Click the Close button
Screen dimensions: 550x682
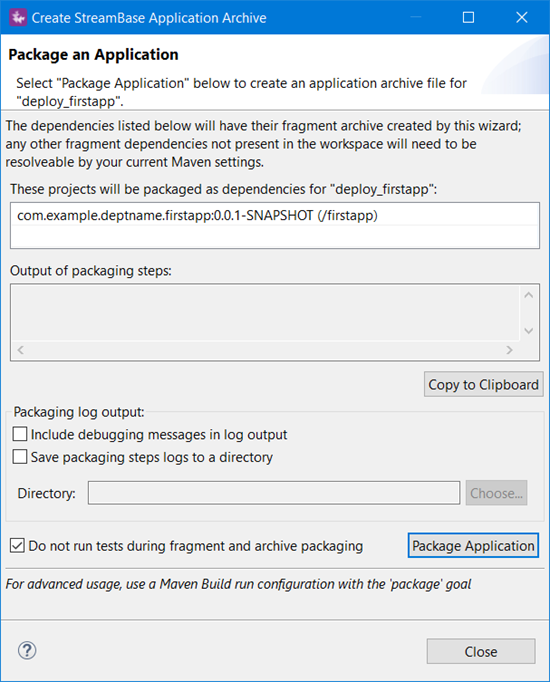click(x=481, y=651)
